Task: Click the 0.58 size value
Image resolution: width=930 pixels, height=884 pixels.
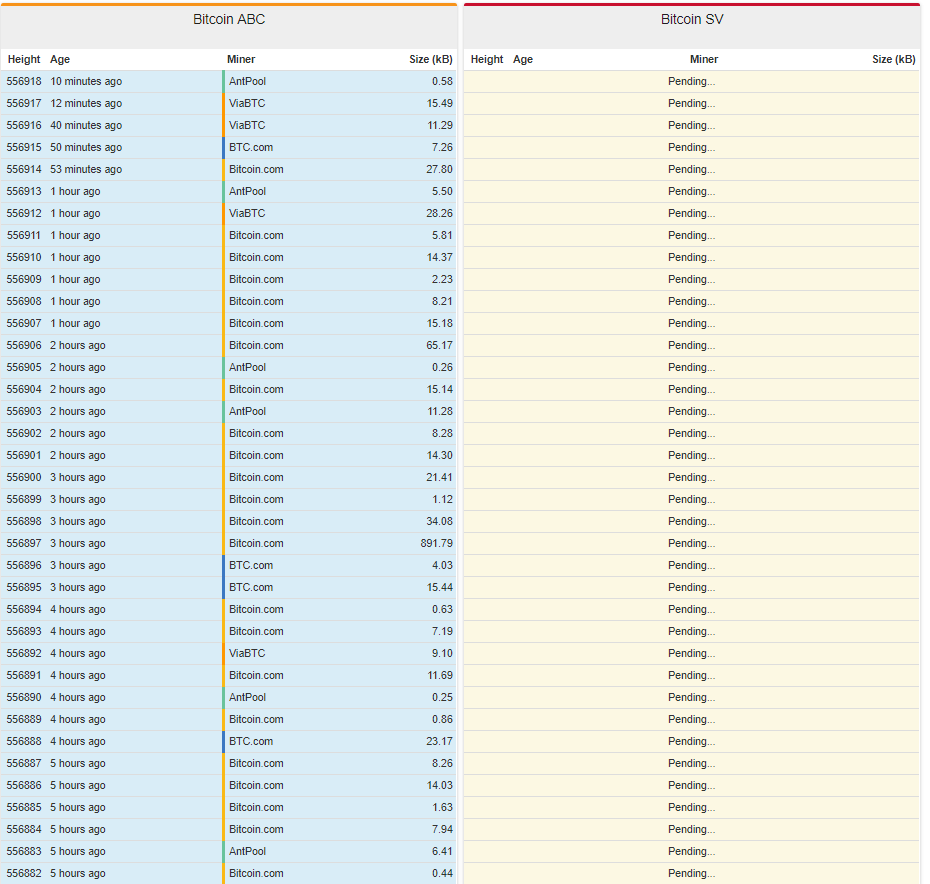Action: [x=442, y=81]
